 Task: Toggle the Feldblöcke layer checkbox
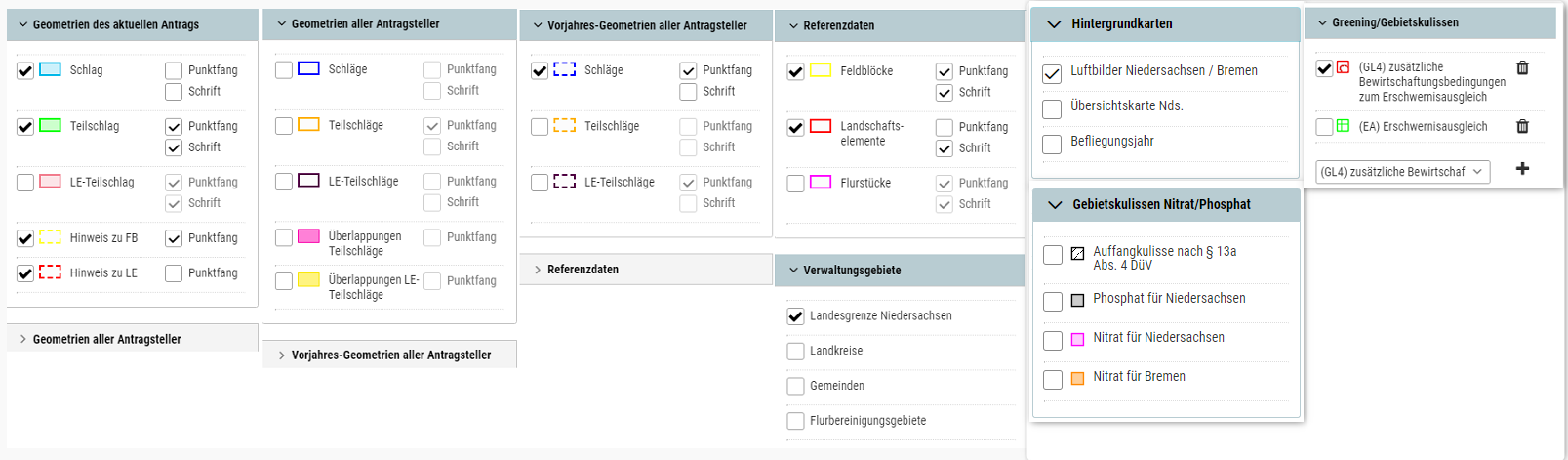pos(795,71)
